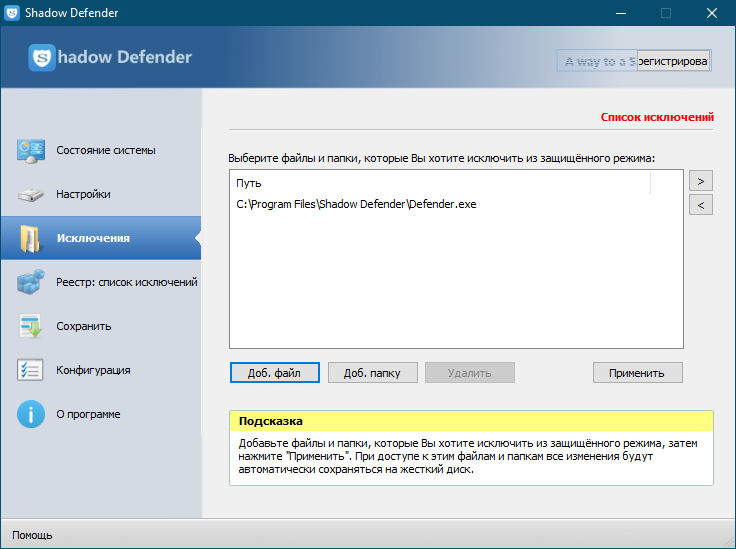Click the '<' arrow button
Viewport: 736px width, 549px height.
click(x=701, y=205)
